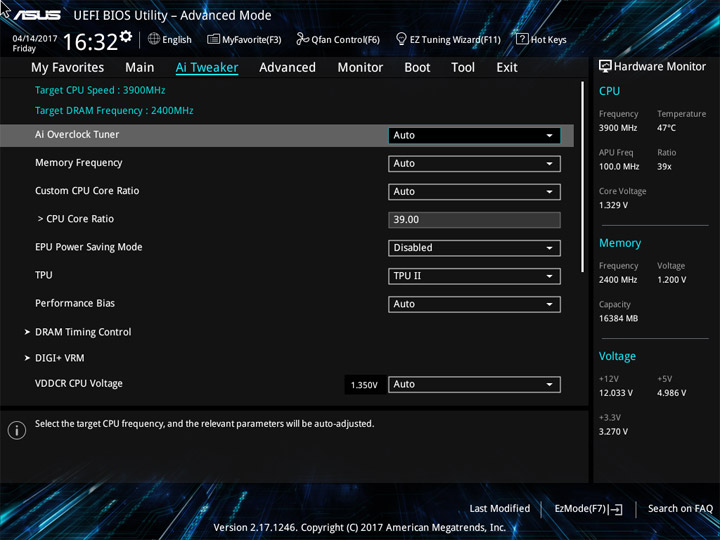Open the Ai Overclock Tuner dropdown
Image resolution: width=720 pixels, height=540 pixels.
[474, 135]
